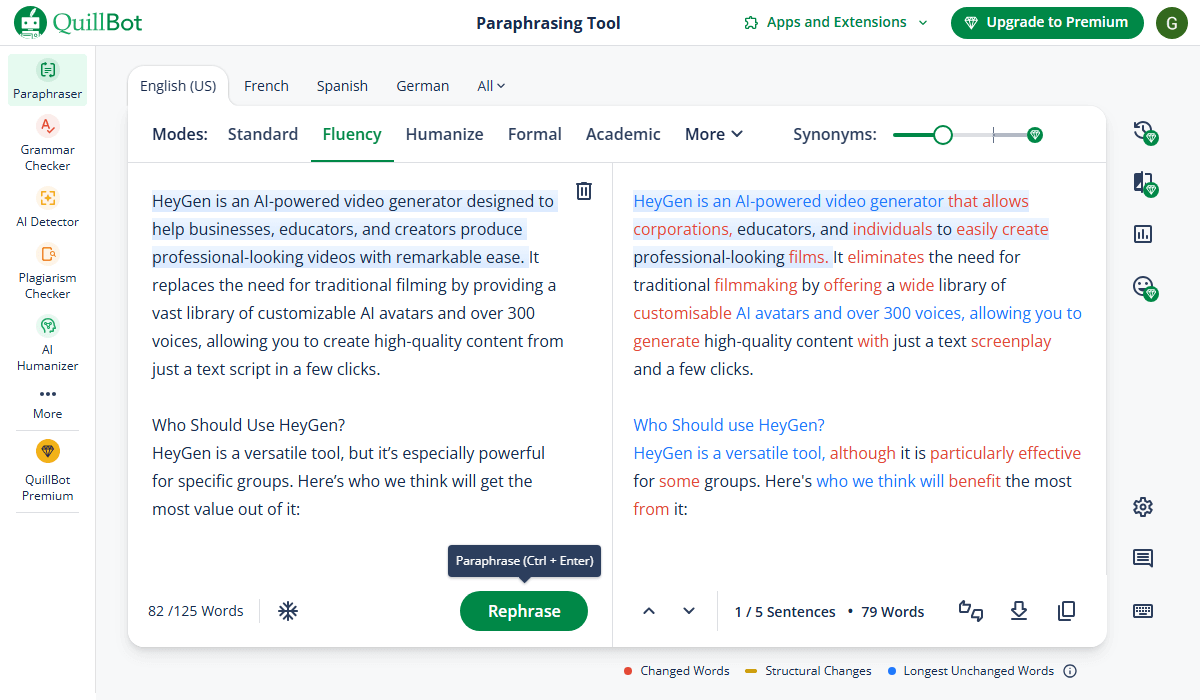Viewport: 1200px width, 700px height.
Task: Expand the Apps and Extensions dropdown
Action: [836, 22]
